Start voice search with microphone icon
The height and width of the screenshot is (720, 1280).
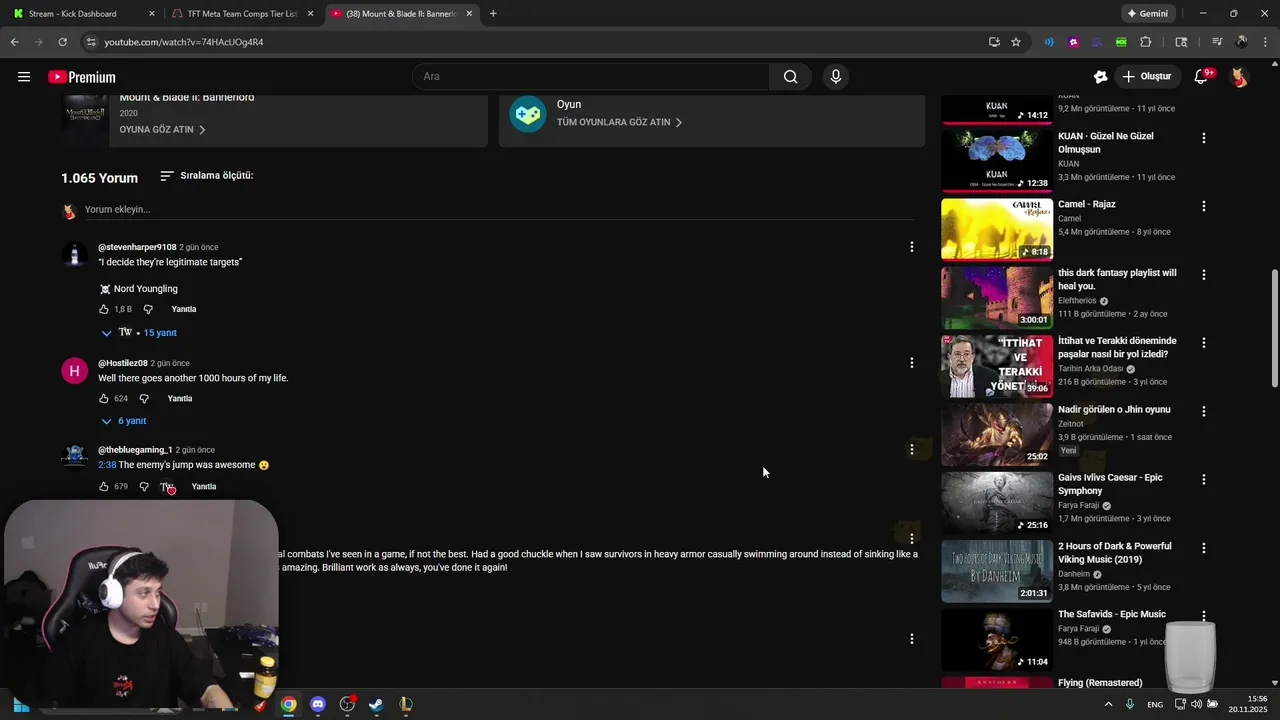click(836, 77)
